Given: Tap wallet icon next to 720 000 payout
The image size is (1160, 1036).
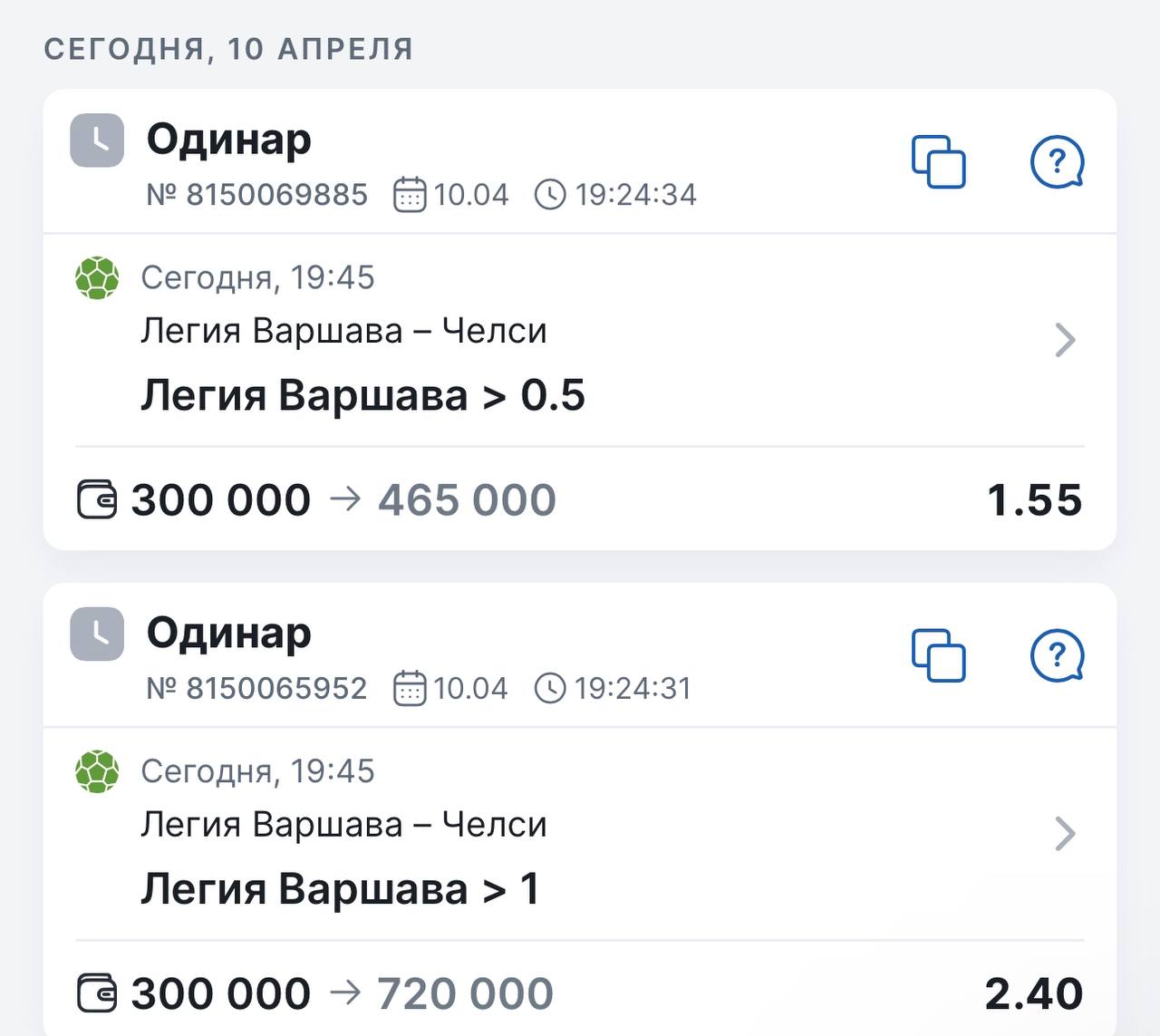Looking at the screenshot, I should click(97, 993).
